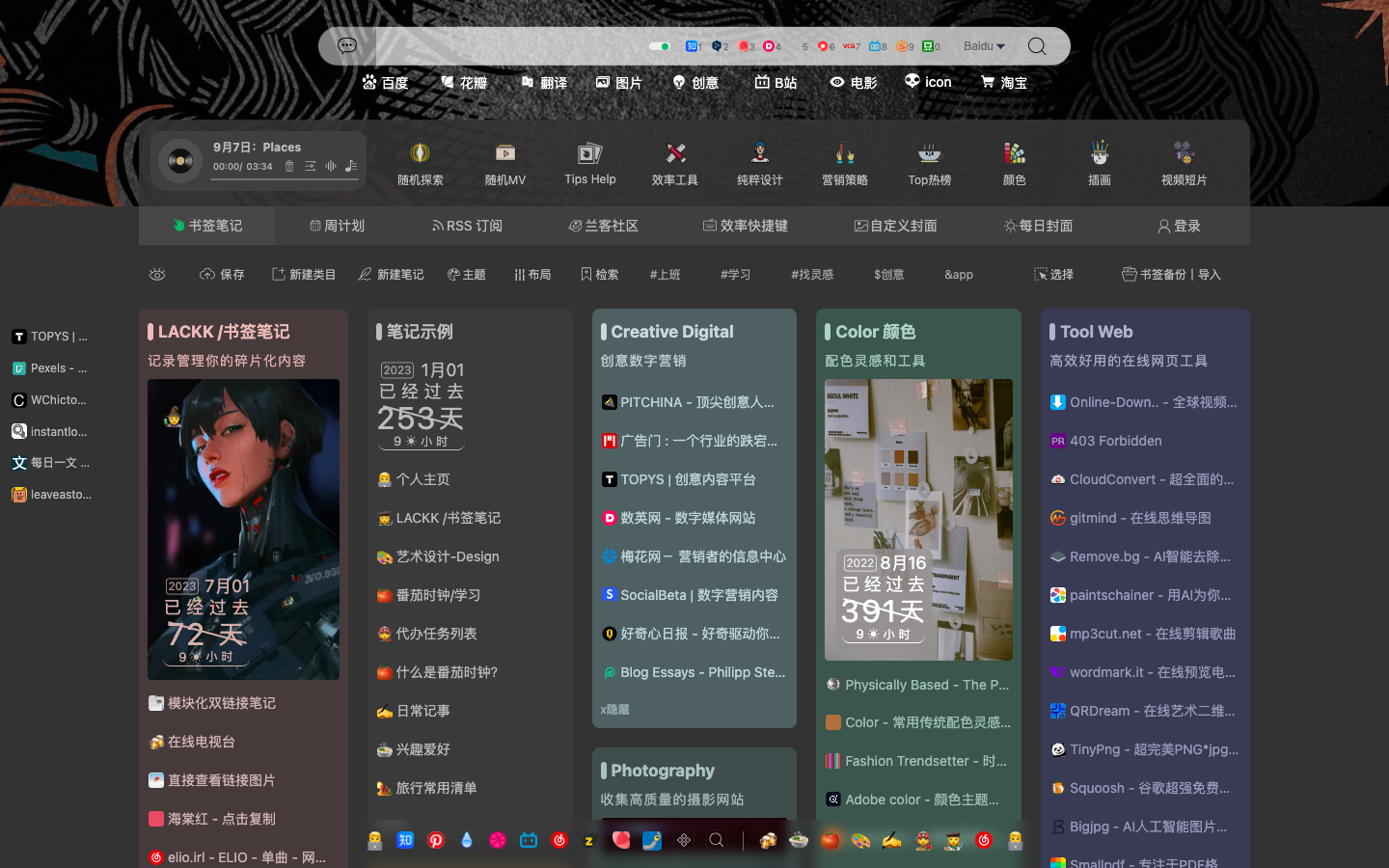Viewport: 1389px width, 868px height.
Task: Switch to 兰客社区 tab
Action: [x=604, y=226]
